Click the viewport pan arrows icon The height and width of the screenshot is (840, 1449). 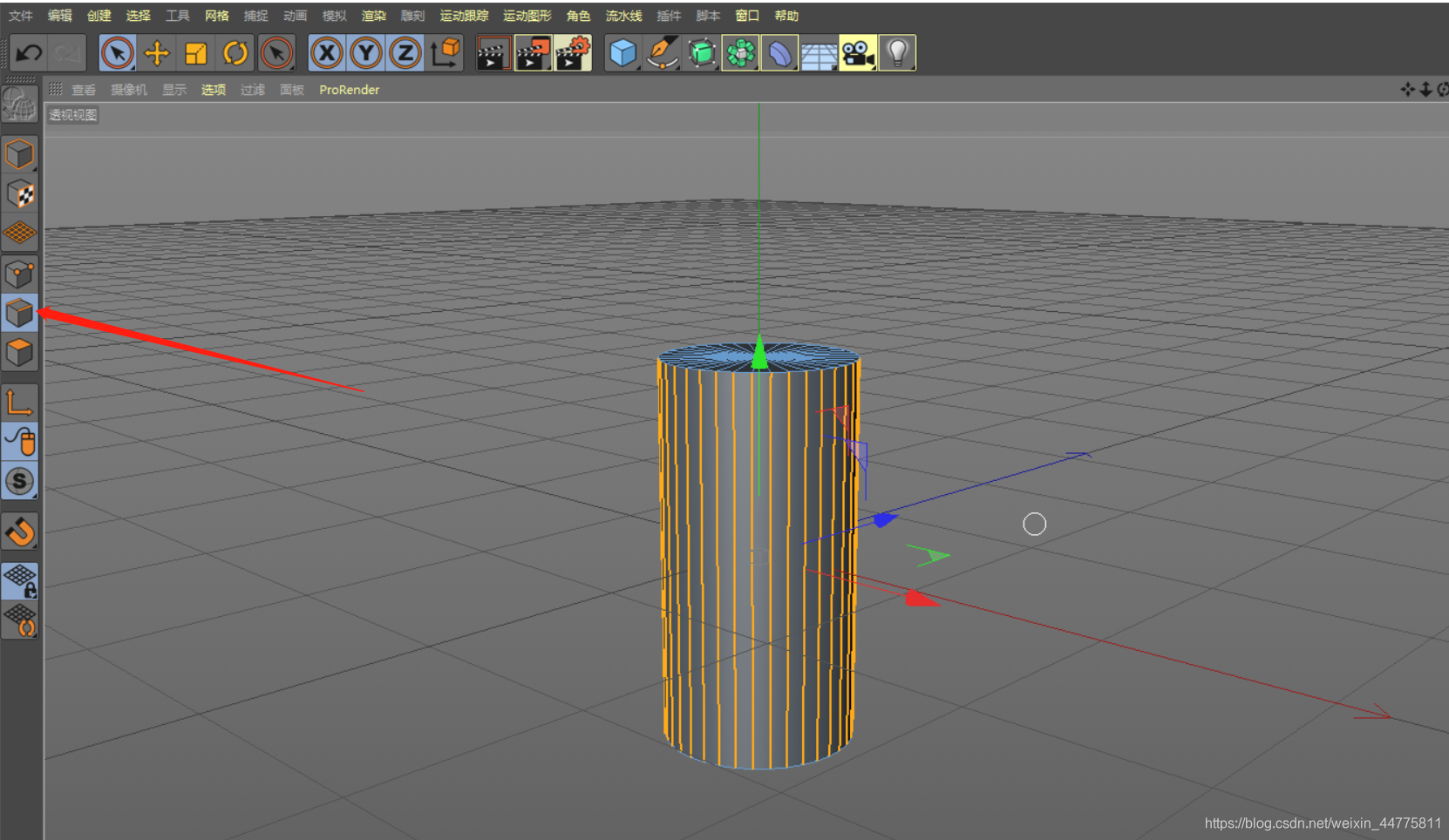click(1407, 89)
